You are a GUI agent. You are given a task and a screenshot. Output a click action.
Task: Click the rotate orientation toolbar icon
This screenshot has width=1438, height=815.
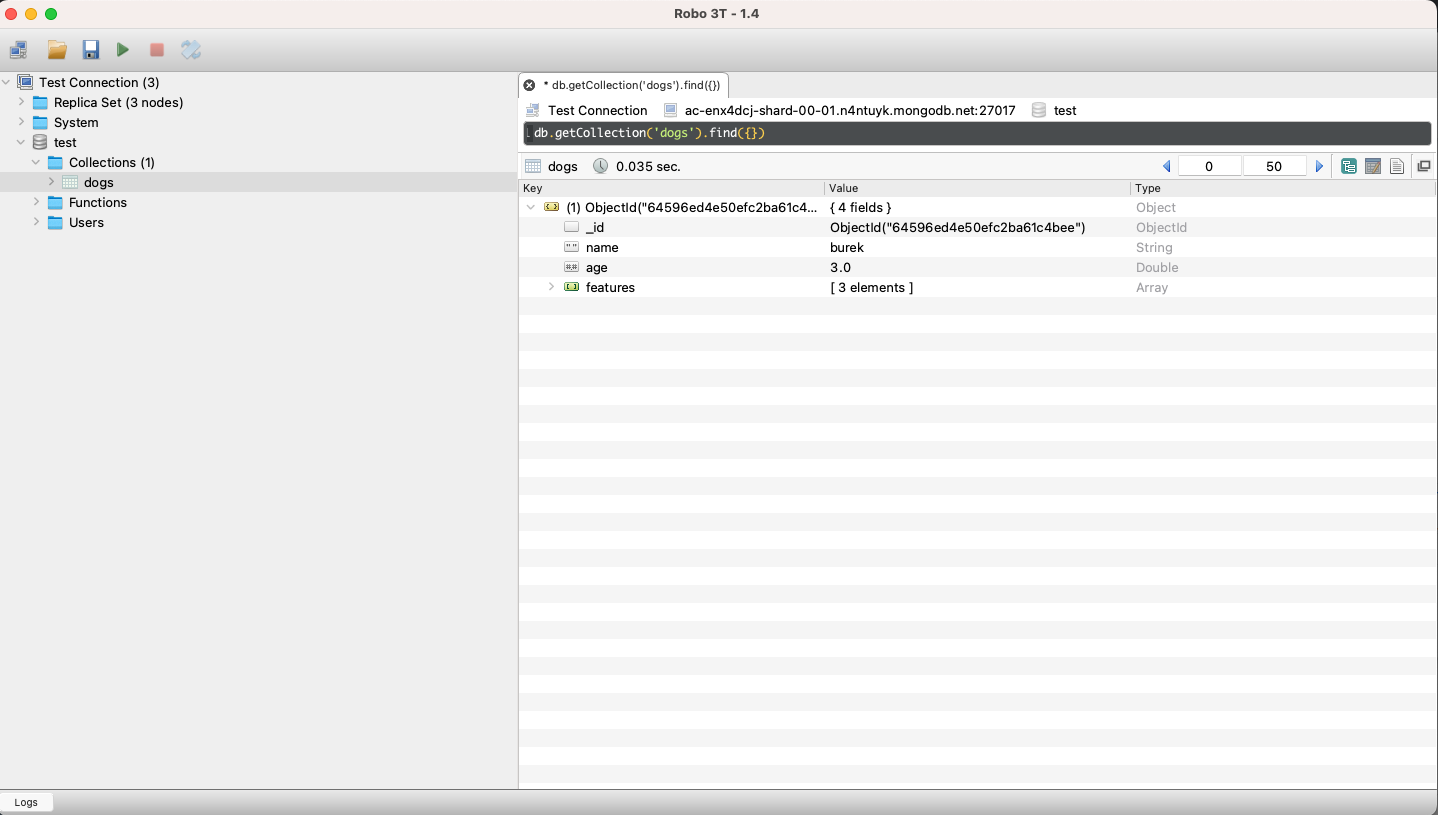tap(191, 50)
